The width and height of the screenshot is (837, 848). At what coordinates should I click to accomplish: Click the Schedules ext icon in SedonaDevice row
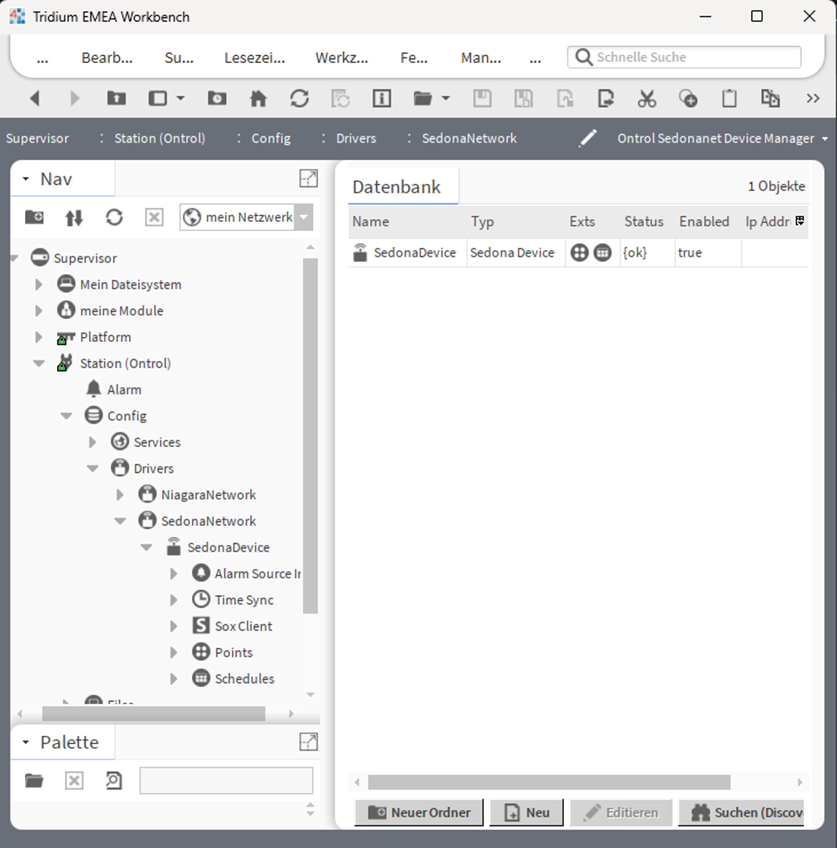(x=602, y=253)
